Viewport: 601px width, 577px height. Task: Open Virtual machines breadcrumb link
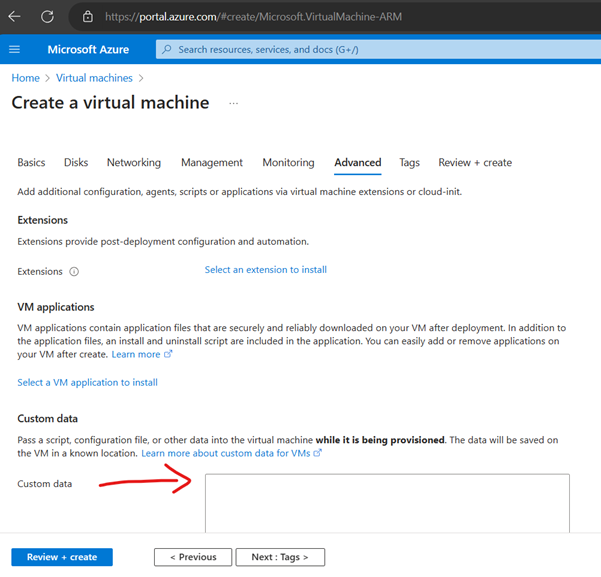pyautogui.click(x=94, y=78)
